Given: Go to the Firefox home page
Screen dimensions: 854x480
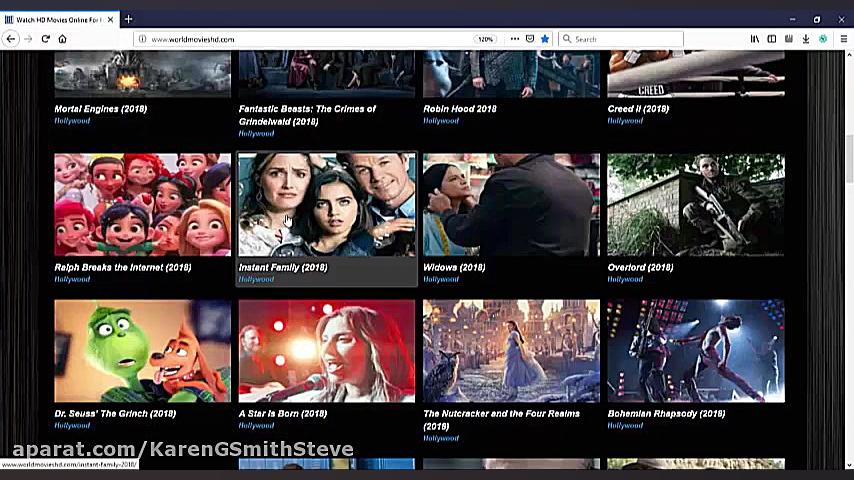Looking at the screenshot, I should pyautogui.click(x=62, y=39).
